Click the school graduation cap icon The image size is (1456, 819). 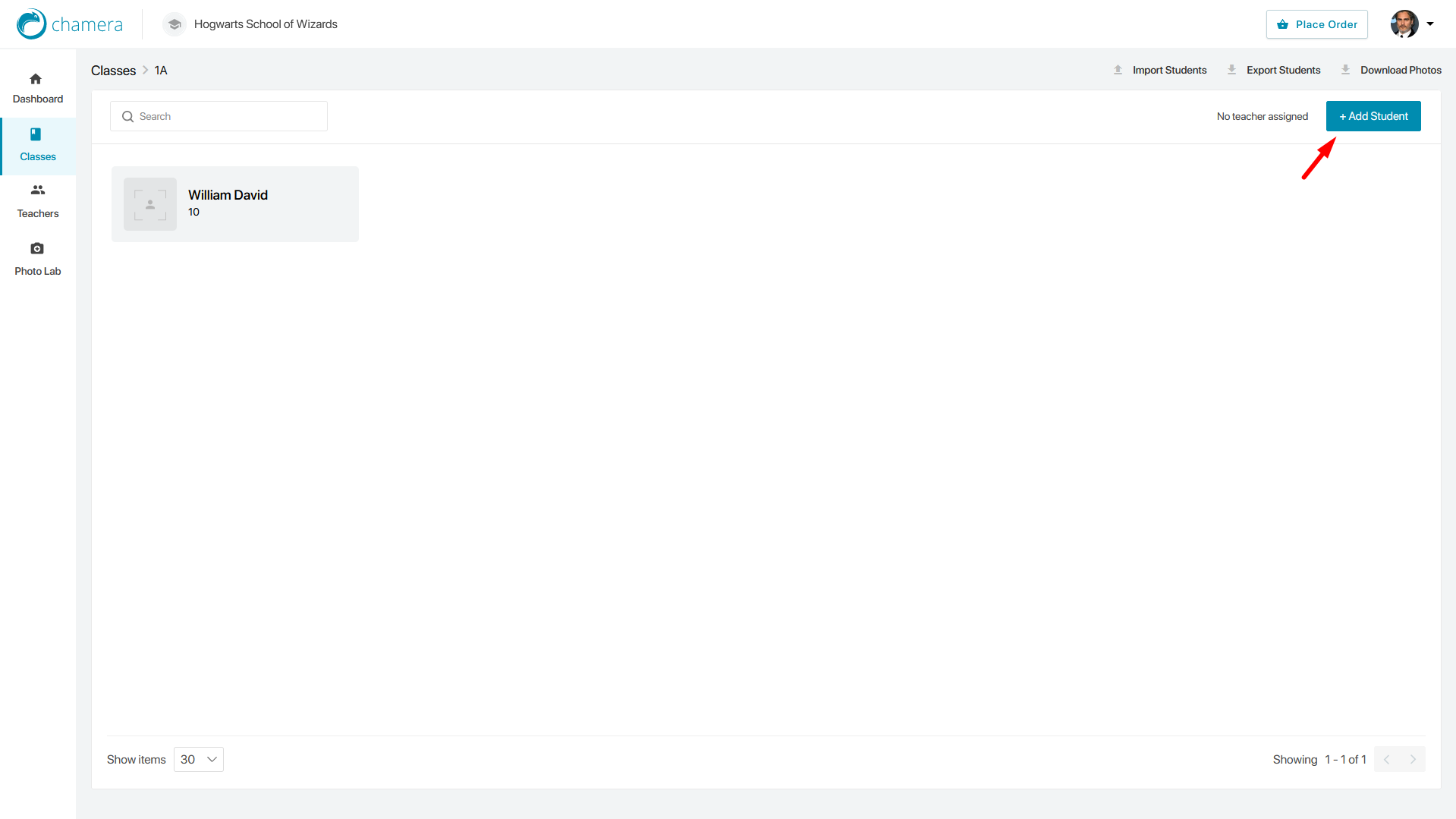click(175, 24)
